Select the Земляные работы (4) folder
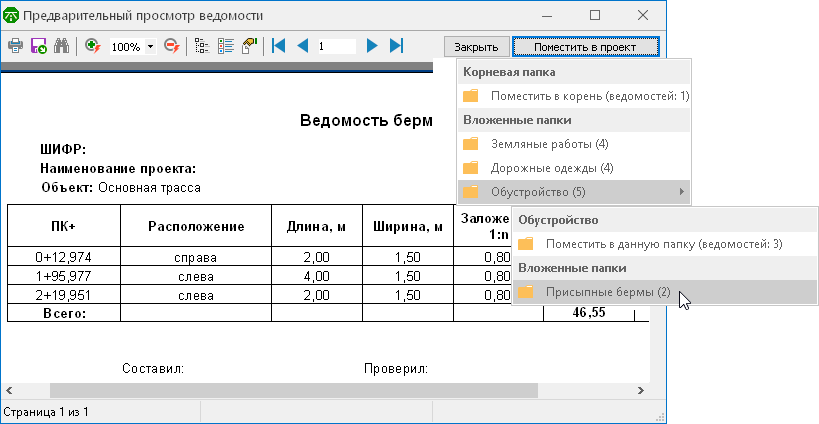 [574, 144]
